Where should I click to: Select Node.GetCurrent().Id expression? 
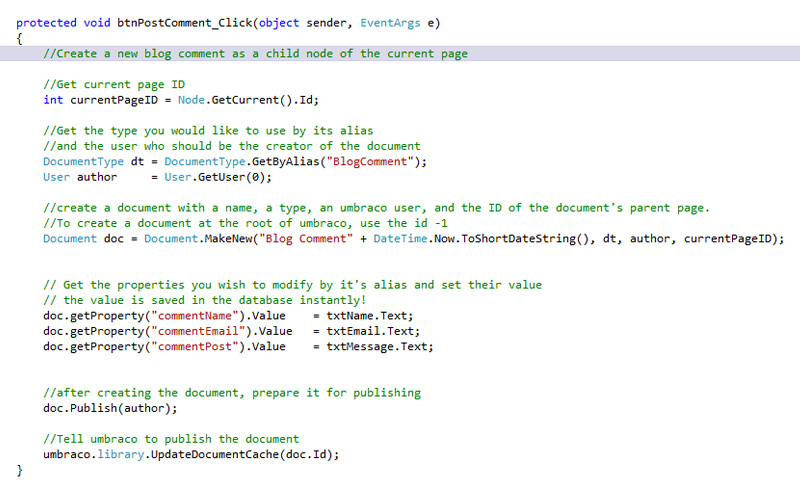(x=246, y=100)
